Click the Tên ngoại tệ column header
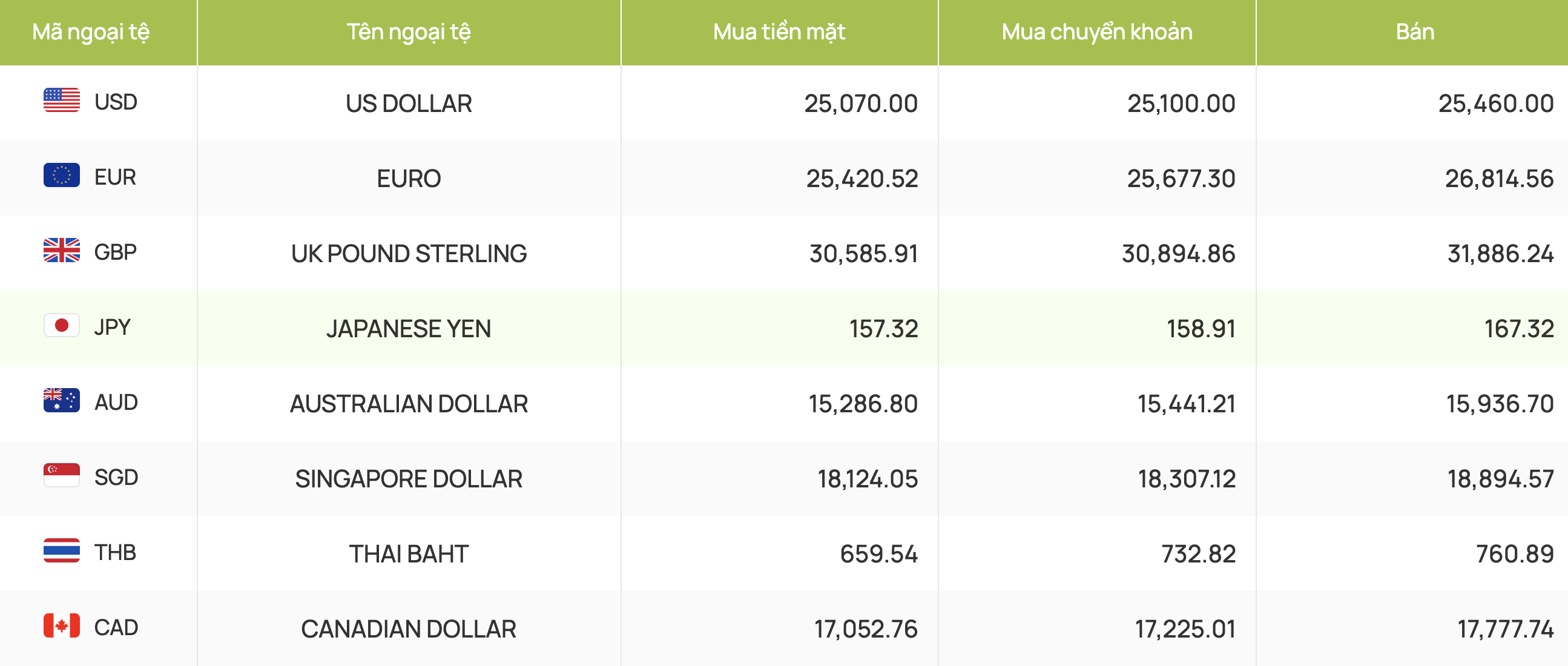Viewport: 1568px width, 666px height. [409, 32]
